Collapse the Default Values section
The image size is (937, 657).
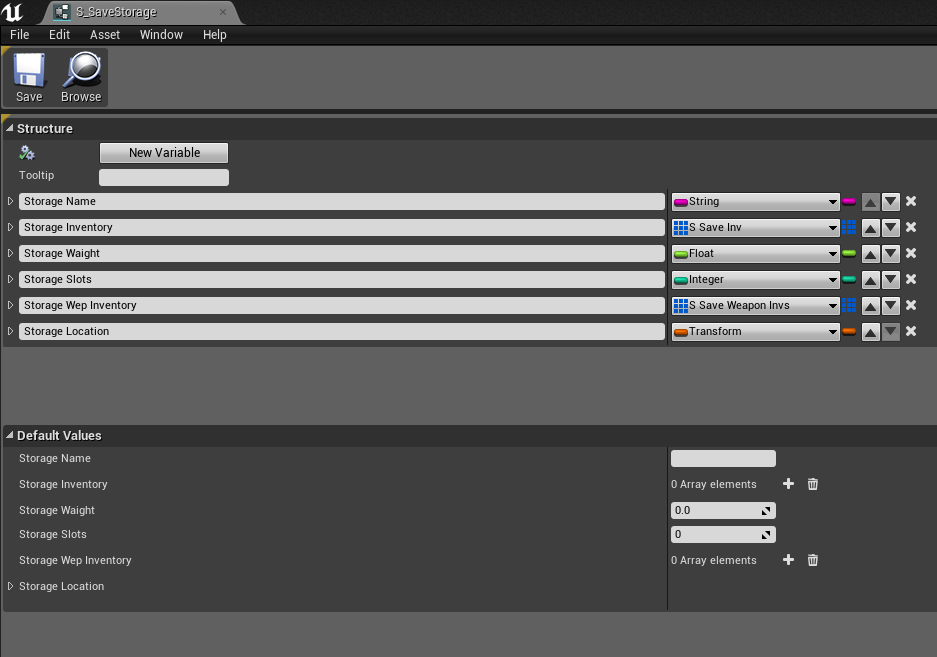click(10, 435)
